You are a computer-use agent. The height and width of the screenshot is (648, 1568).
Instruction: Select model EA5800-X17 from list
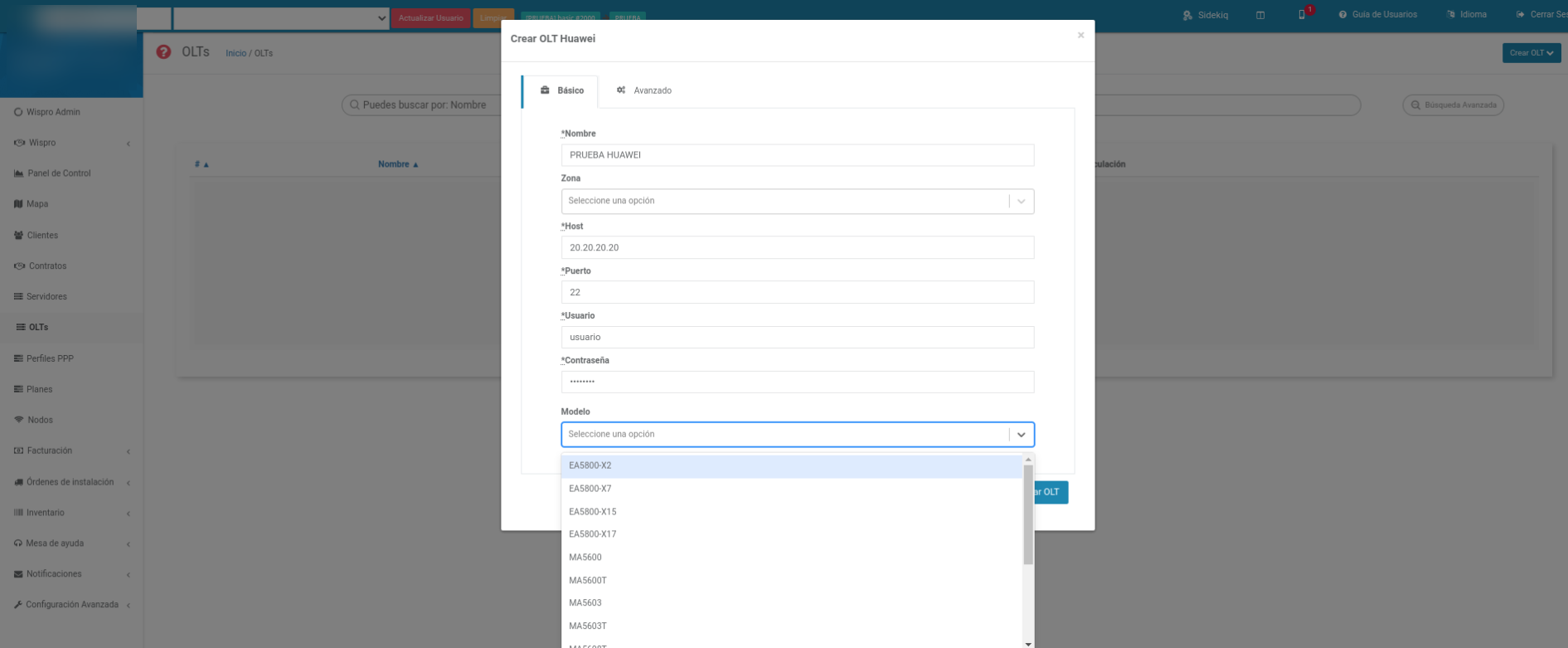click(792, 534)
